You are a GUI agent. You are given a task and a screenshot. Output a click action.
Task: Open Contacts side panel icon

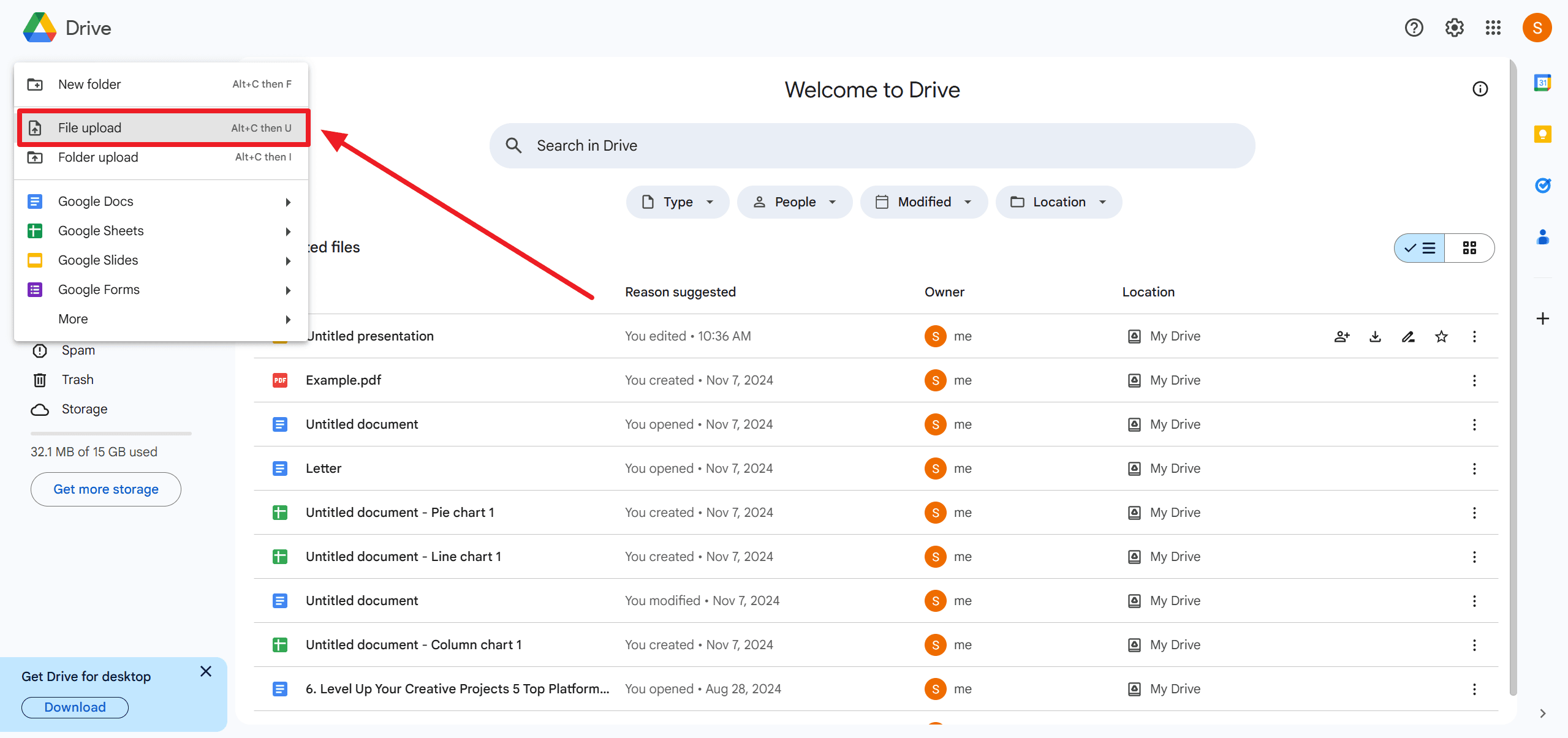coord(1542,236)
